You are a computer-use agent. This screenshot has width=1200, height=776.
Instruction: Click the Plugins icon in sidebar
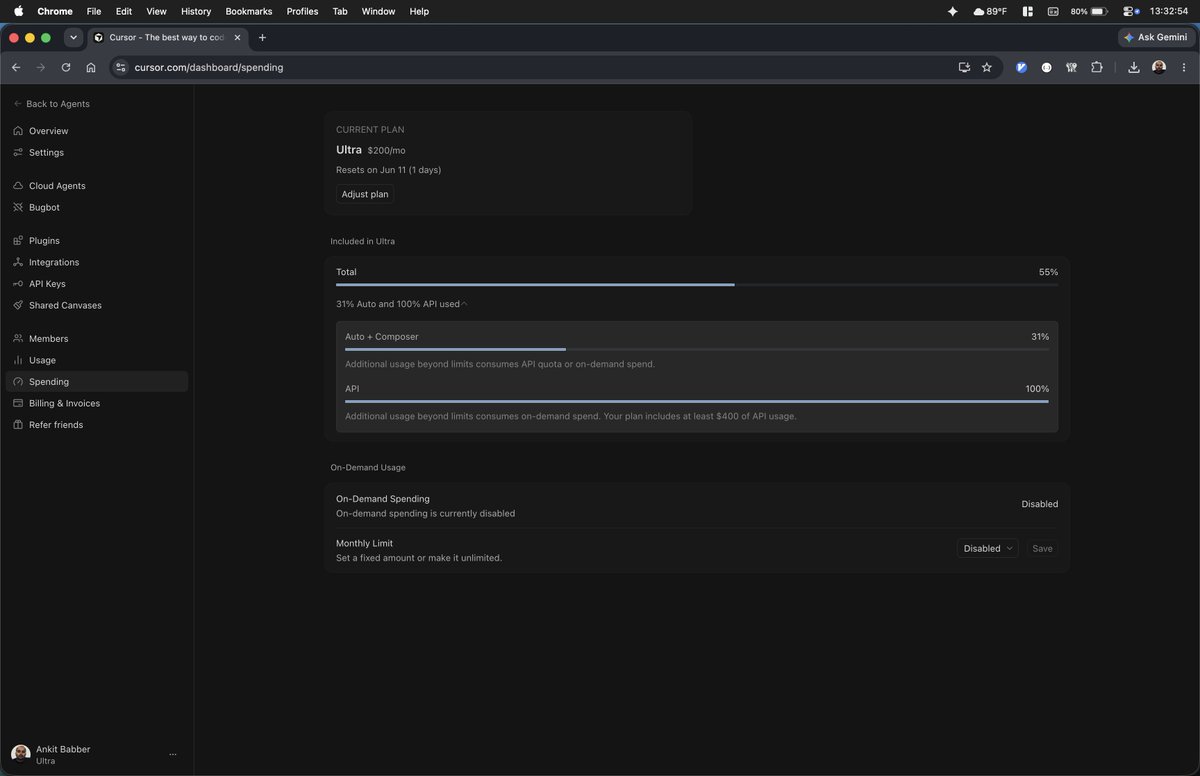[x=18, y=241]
